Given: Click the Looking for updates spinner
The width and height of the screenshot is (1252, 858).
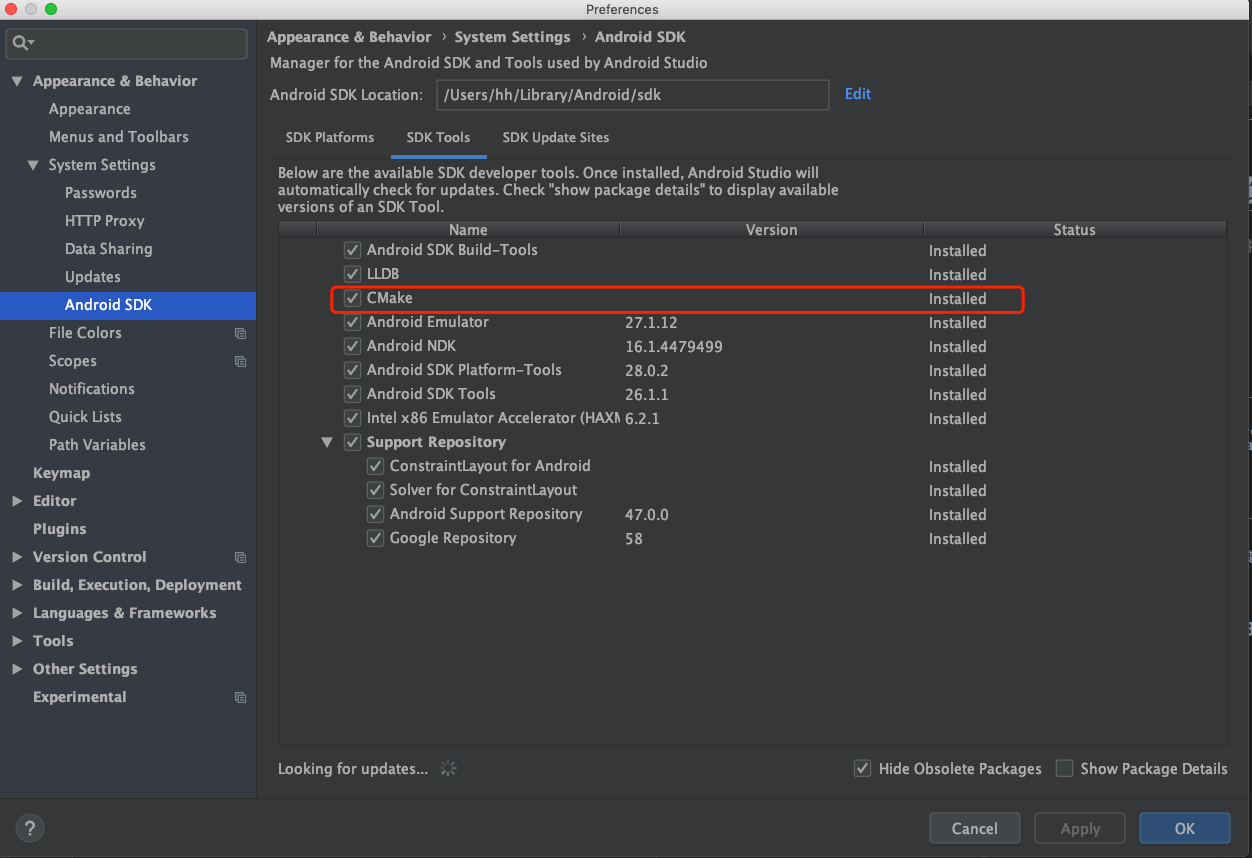Looking at the screenshot, I should [448, 768].
